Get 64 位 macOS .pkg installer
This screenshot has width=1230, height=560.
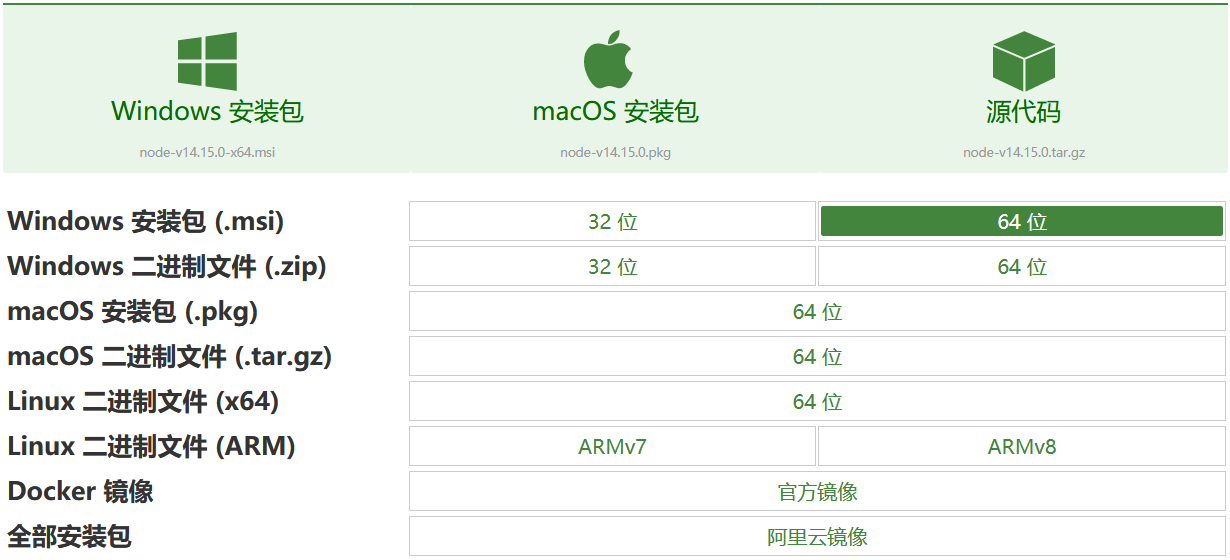pyautogui.click(x=817, y=311)
